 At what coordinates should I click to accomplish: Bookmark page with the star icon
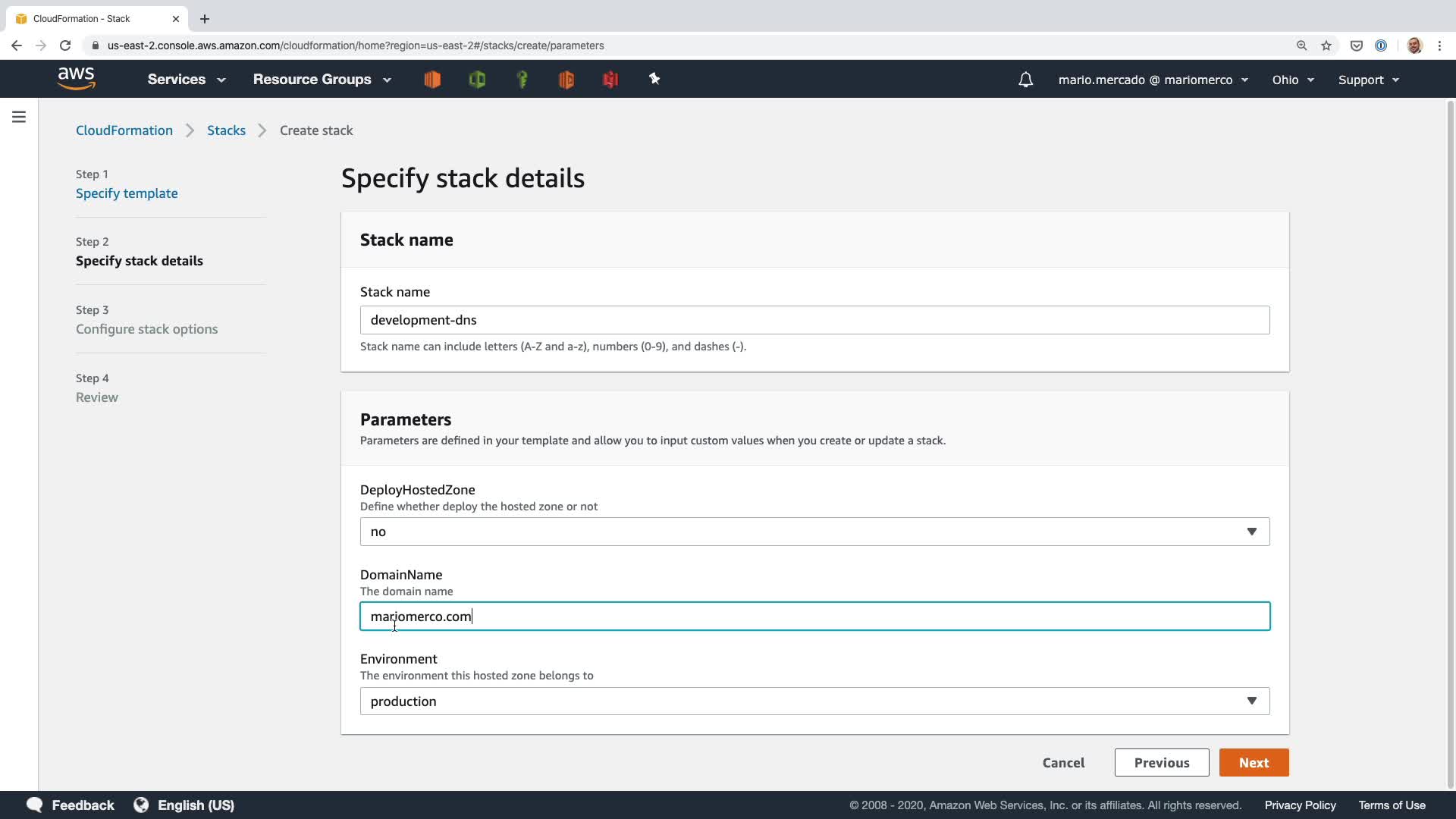tap(1326, 45)
